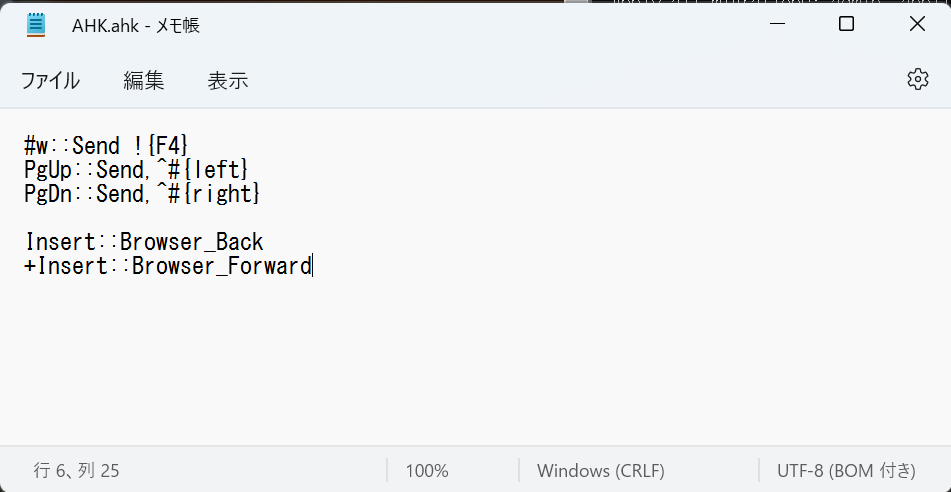
Task: Open the 編集 menu
Action: (144, 81)
